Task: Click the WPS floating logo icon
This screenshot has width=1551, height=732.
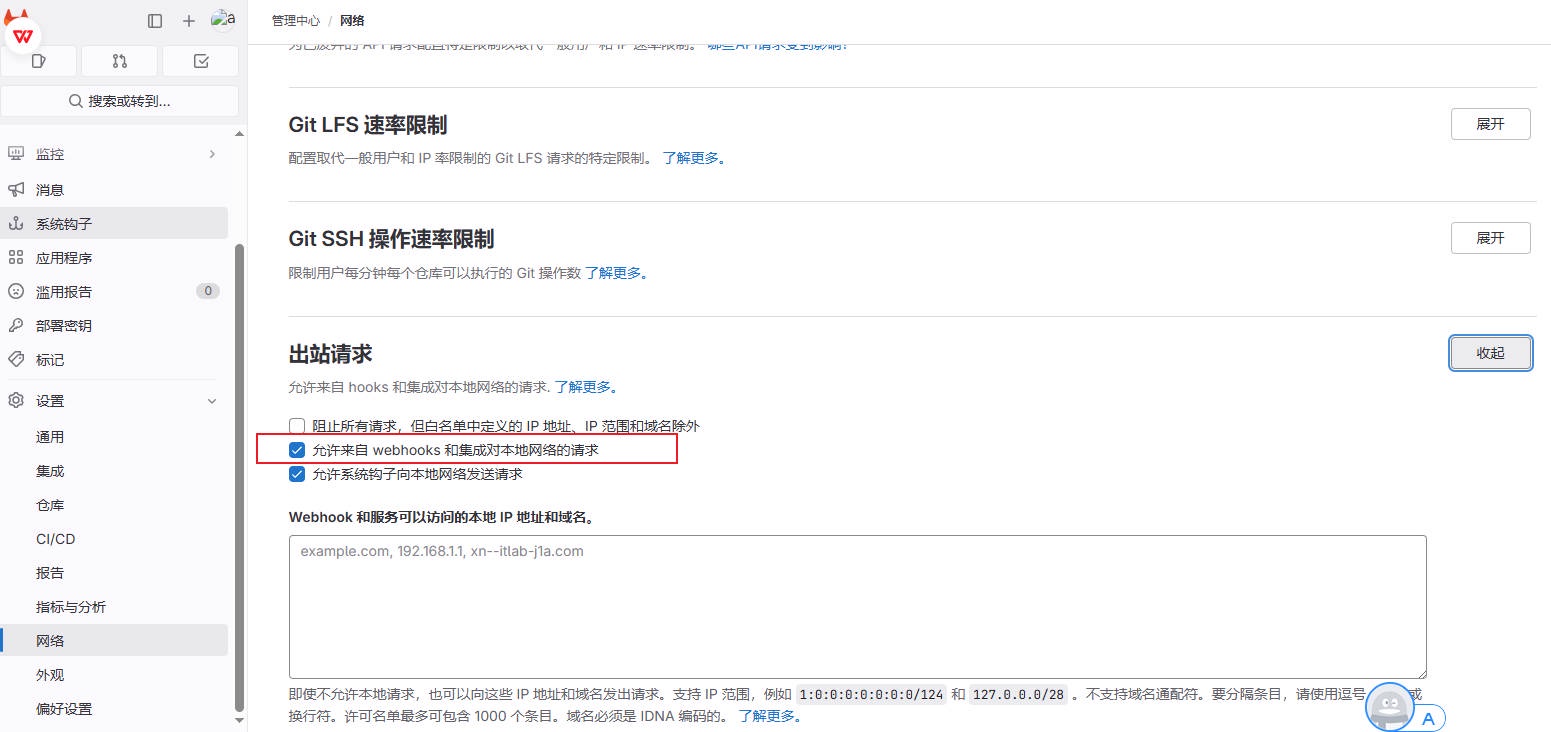Action: [23, 35]
